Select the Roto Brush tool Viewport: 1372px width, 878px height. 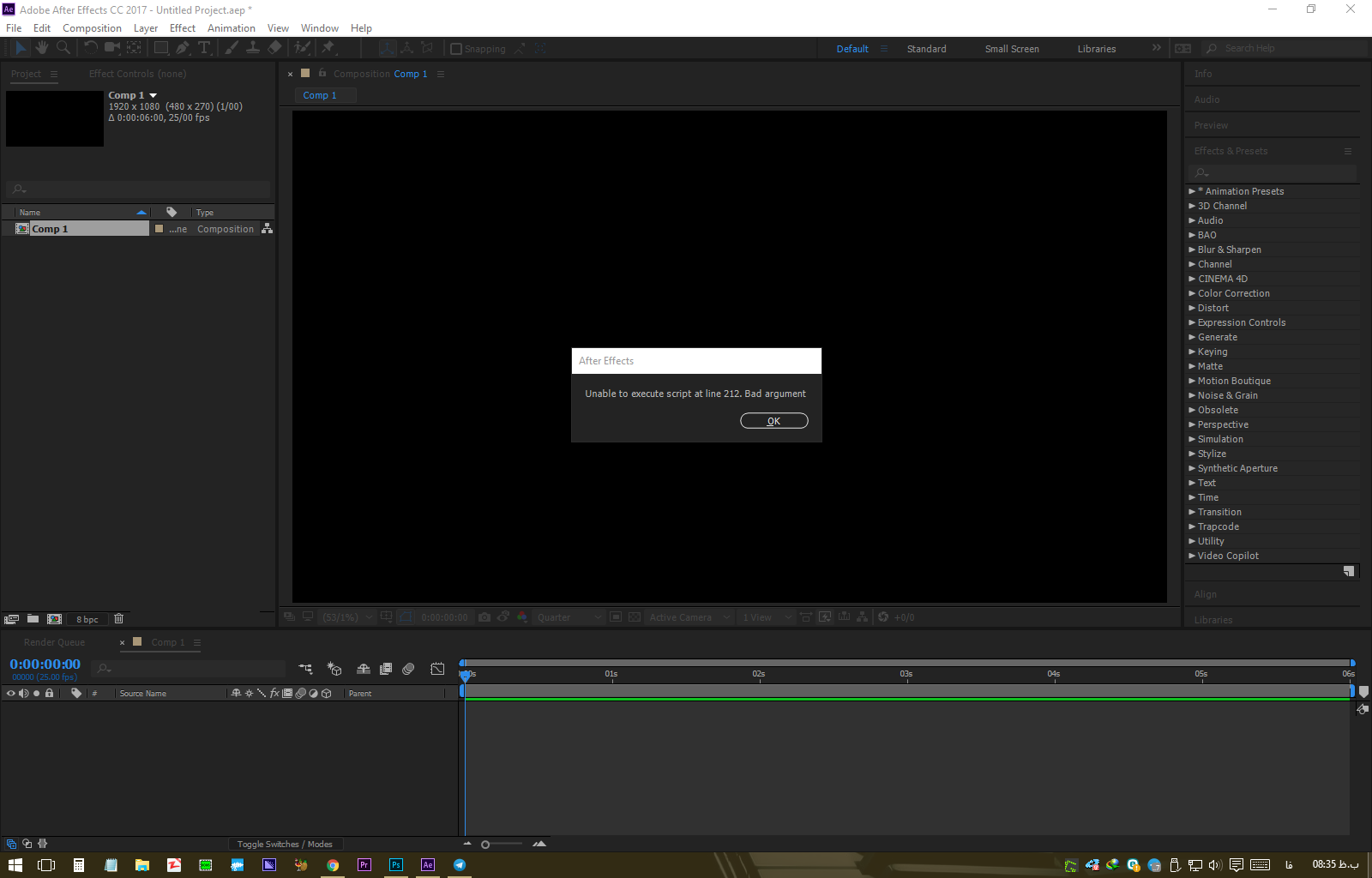pos(302,48)
